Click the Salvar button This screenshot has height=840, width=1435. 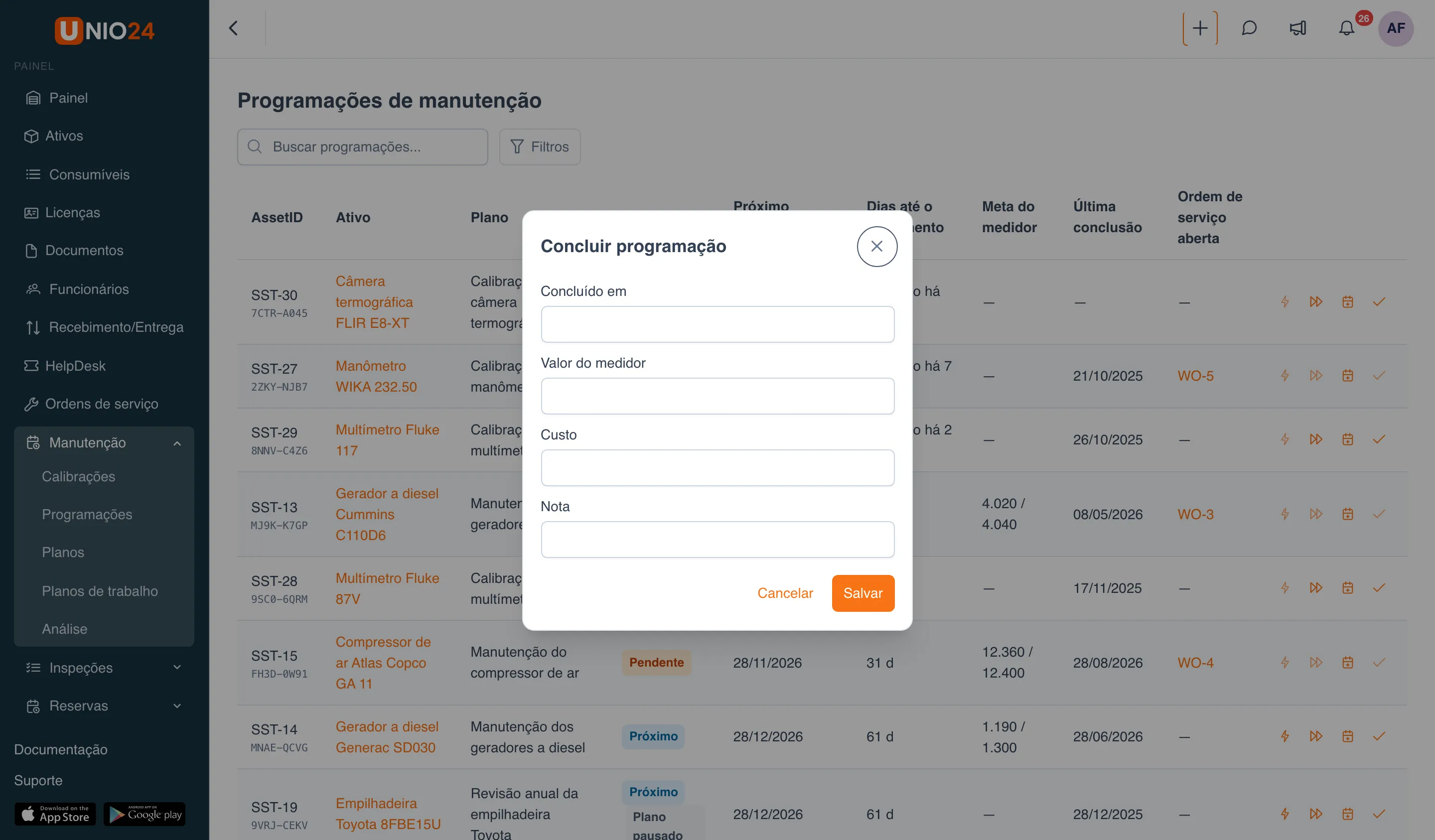862,593
